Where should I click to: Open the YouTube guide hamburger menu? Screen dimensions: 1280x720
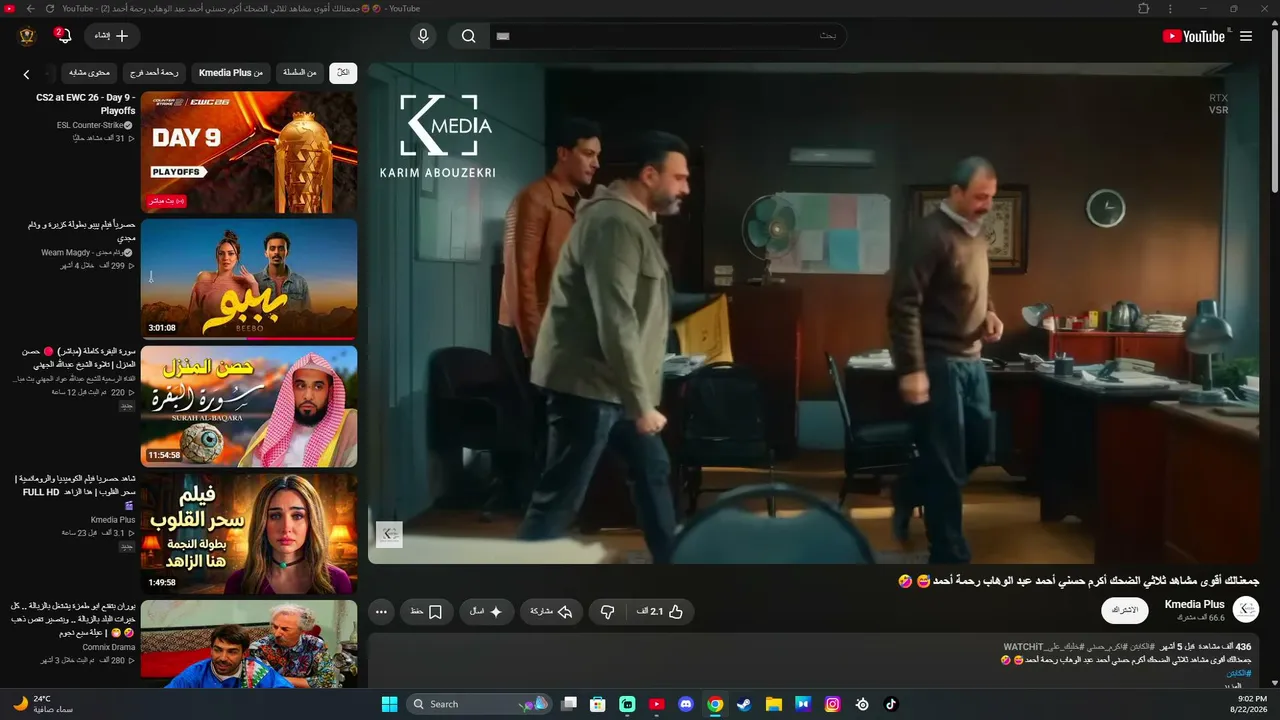point(1246,36)
